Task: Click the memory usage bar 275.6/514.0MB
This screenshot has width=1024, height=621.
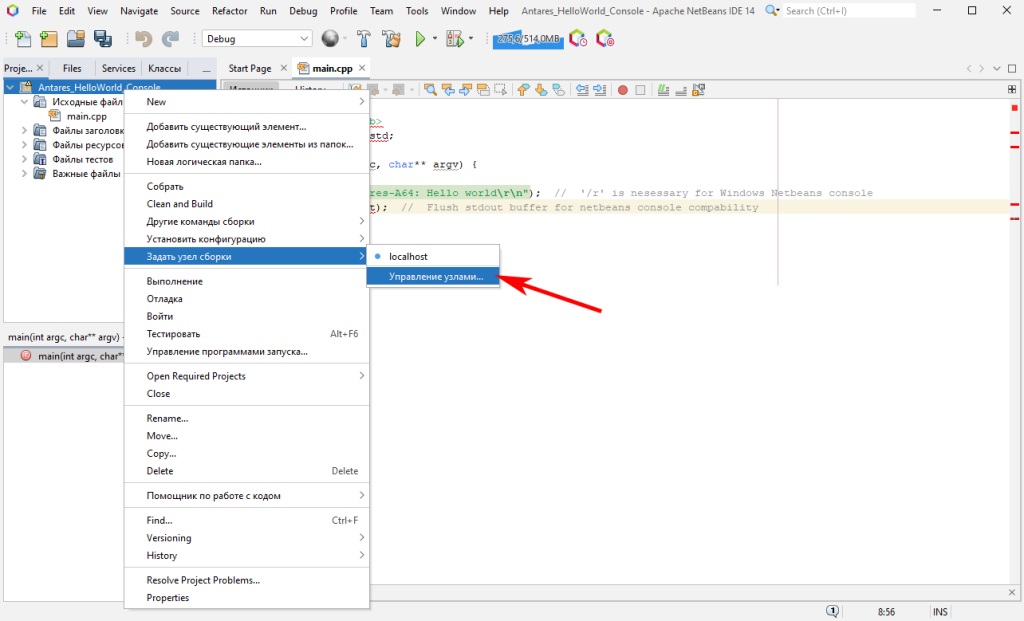Action: [x=528, y=39]
